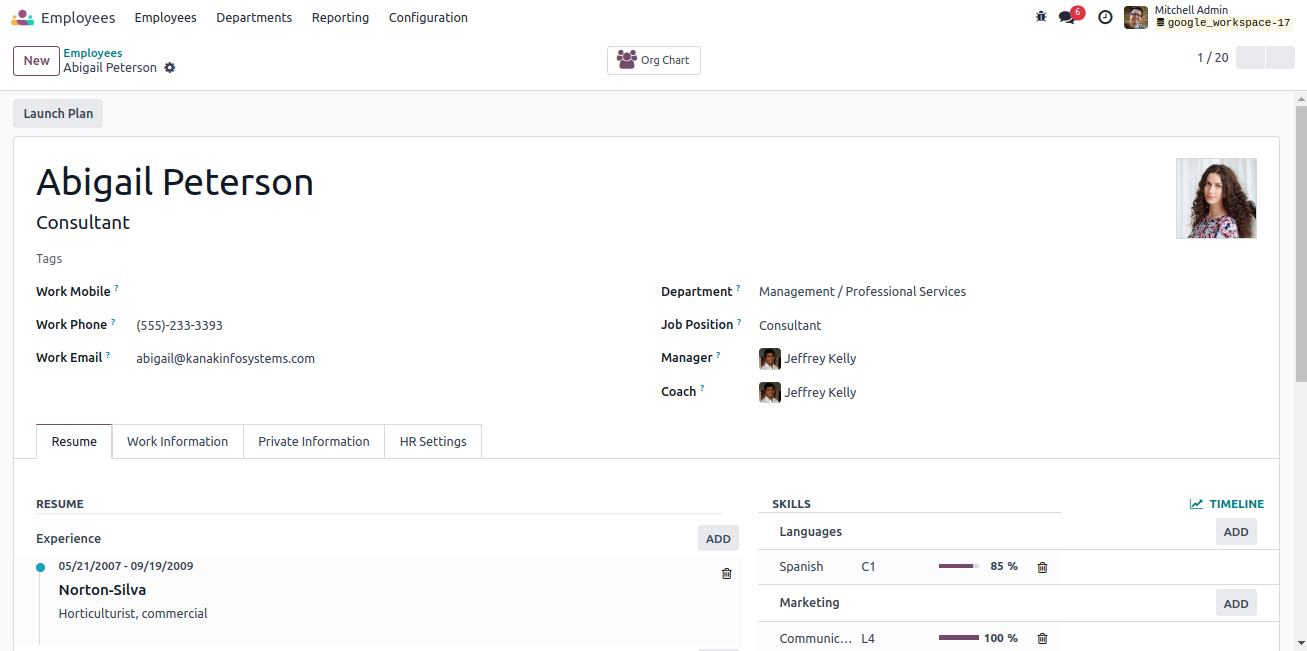Go to next employee record

[1280, 58]
